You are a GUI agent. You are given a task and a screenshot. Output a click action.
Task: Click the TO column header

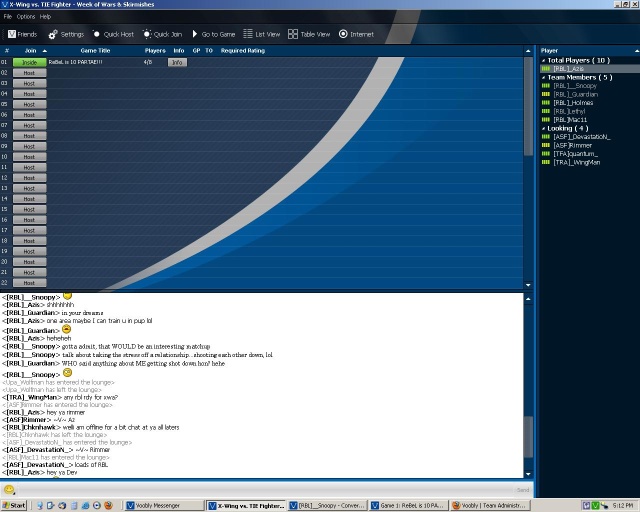209,51
